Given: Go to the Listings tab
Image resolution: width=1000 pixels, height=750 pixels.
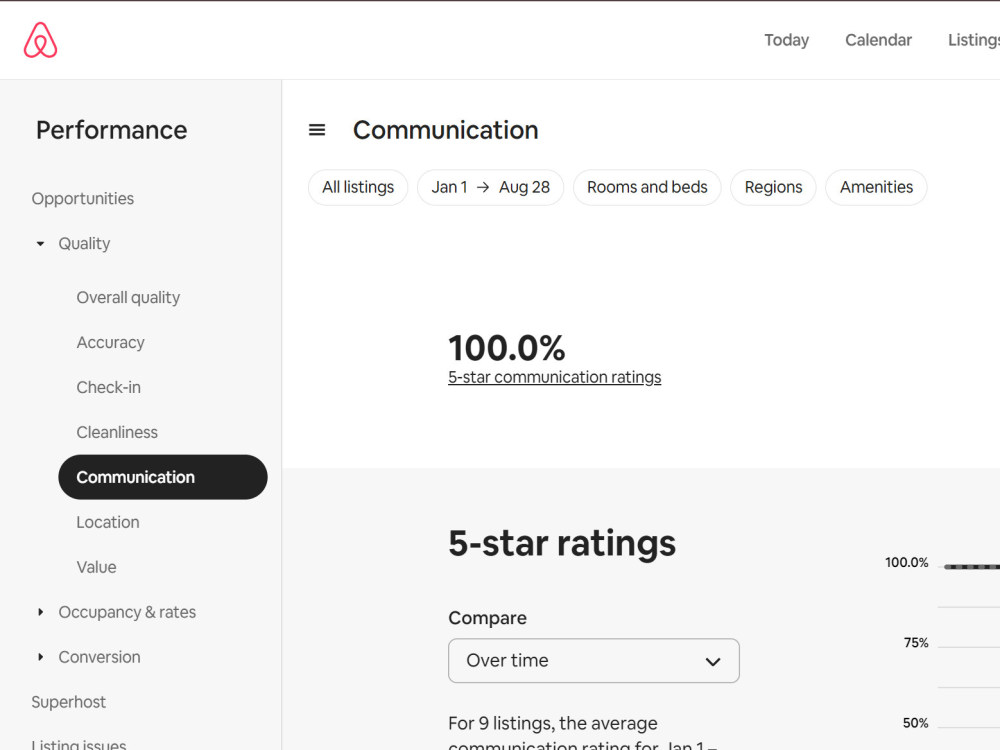Looking at the screenshot, I should [x=974, y=40].
